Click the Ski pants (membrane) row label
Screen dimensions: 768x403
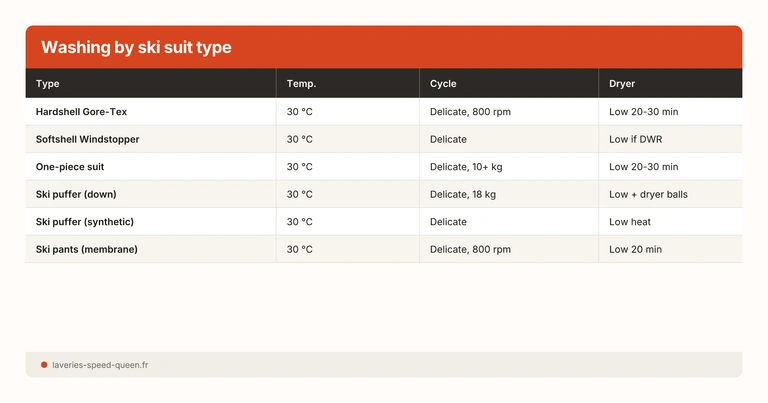coord(86,249)
